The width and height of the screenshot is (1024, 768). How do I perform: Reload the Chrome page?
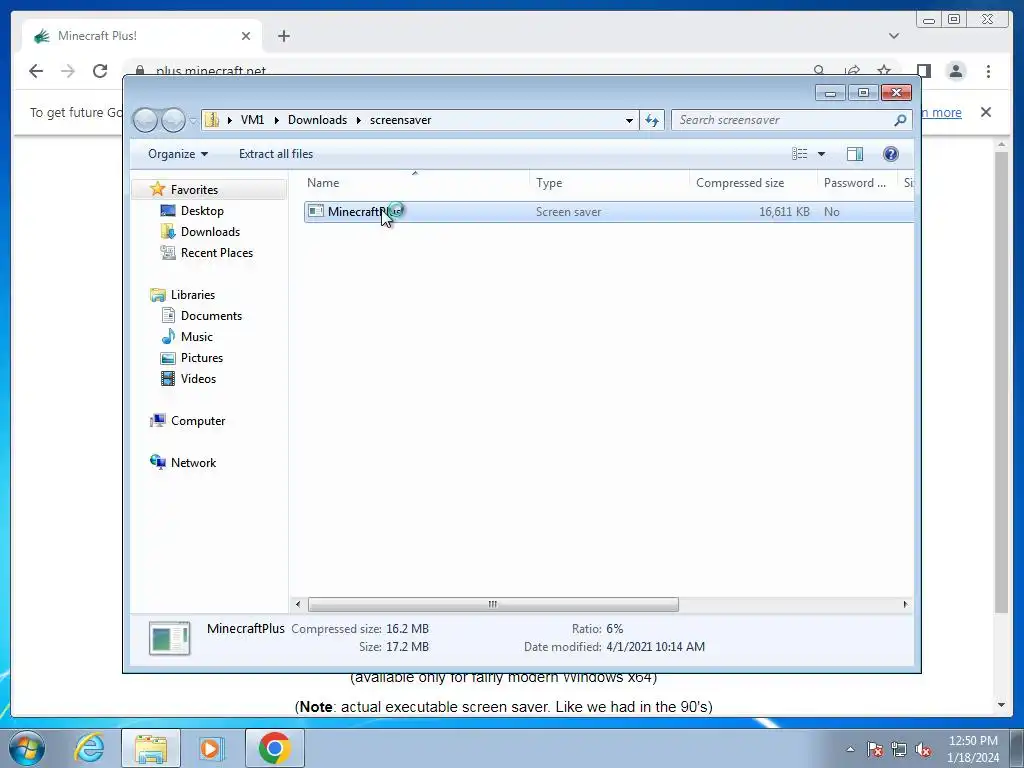(x=100, y=71)
